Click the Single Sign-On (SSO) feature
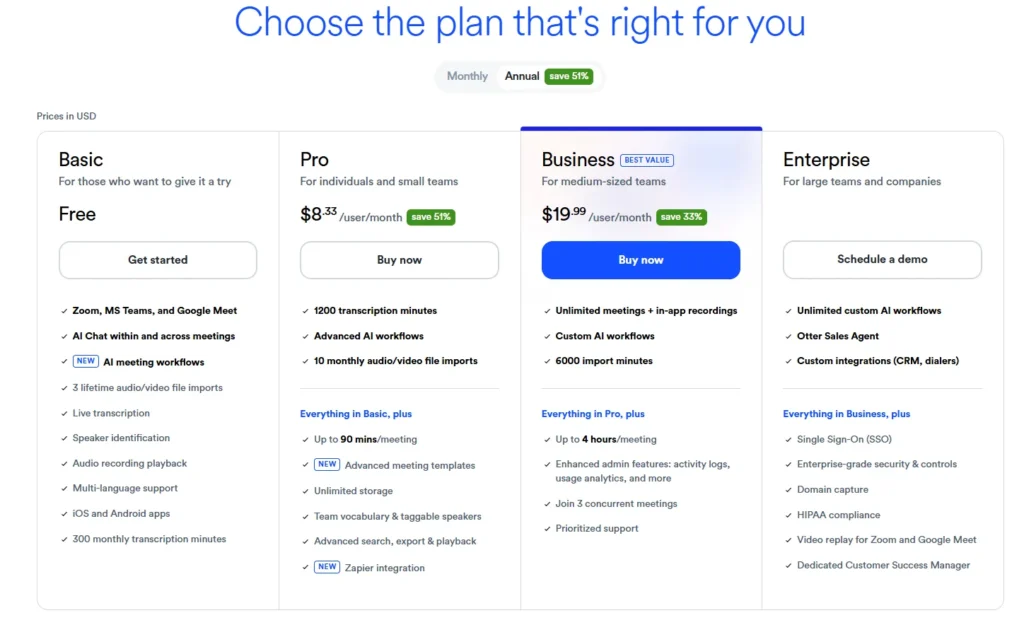1024x625 pixels. 844,439
